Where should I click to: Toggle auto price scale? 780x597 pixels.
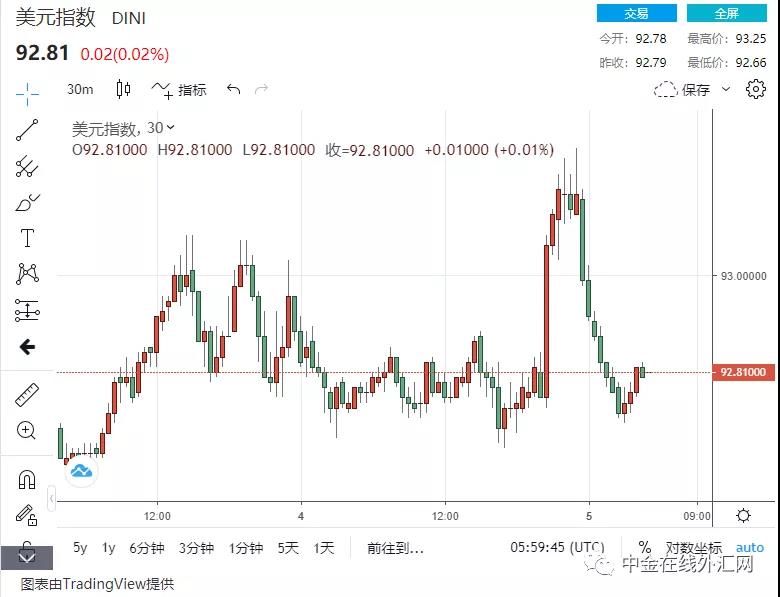tap(750, 548)
